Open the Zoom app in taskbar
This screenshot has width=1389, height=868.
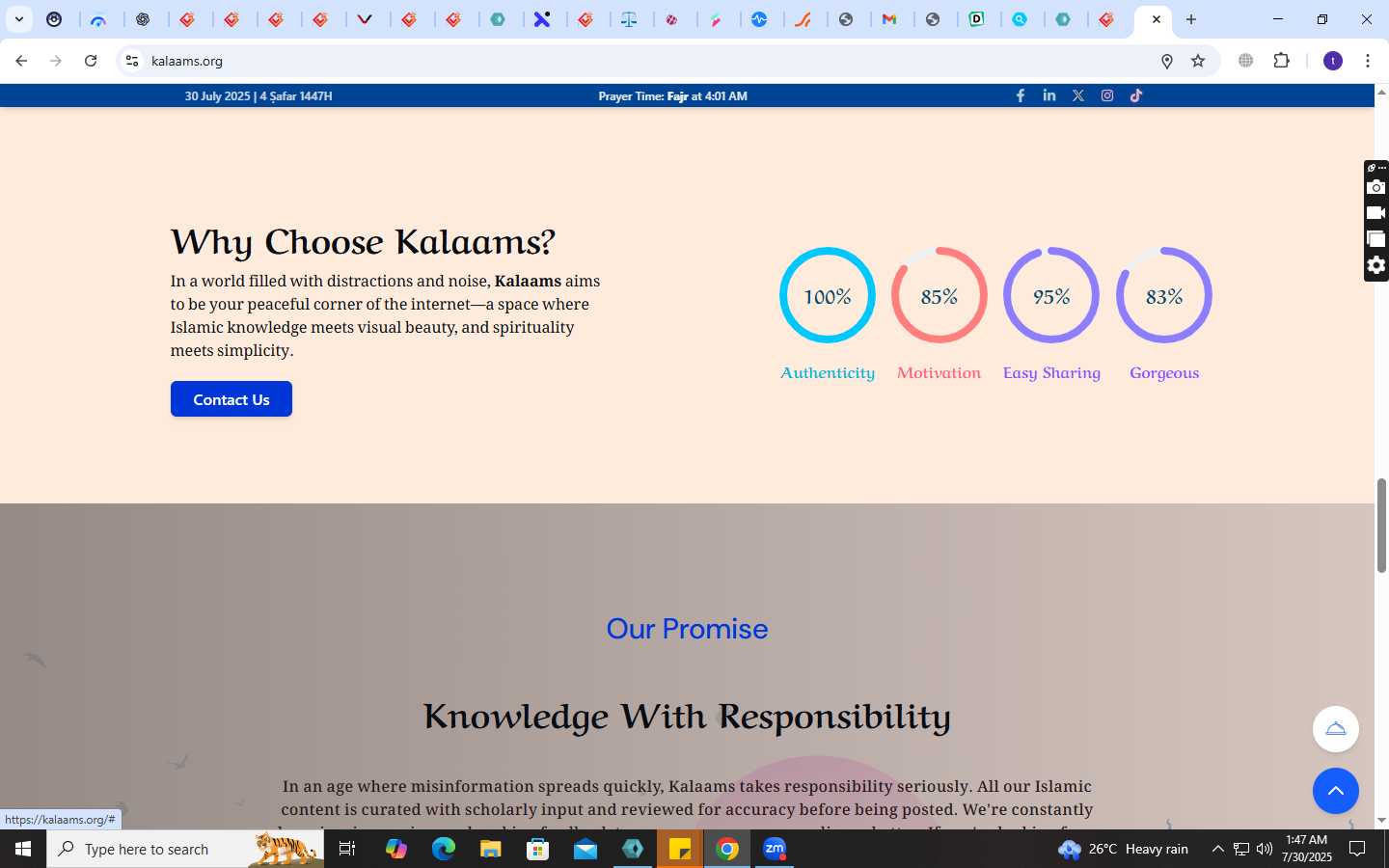775,849
